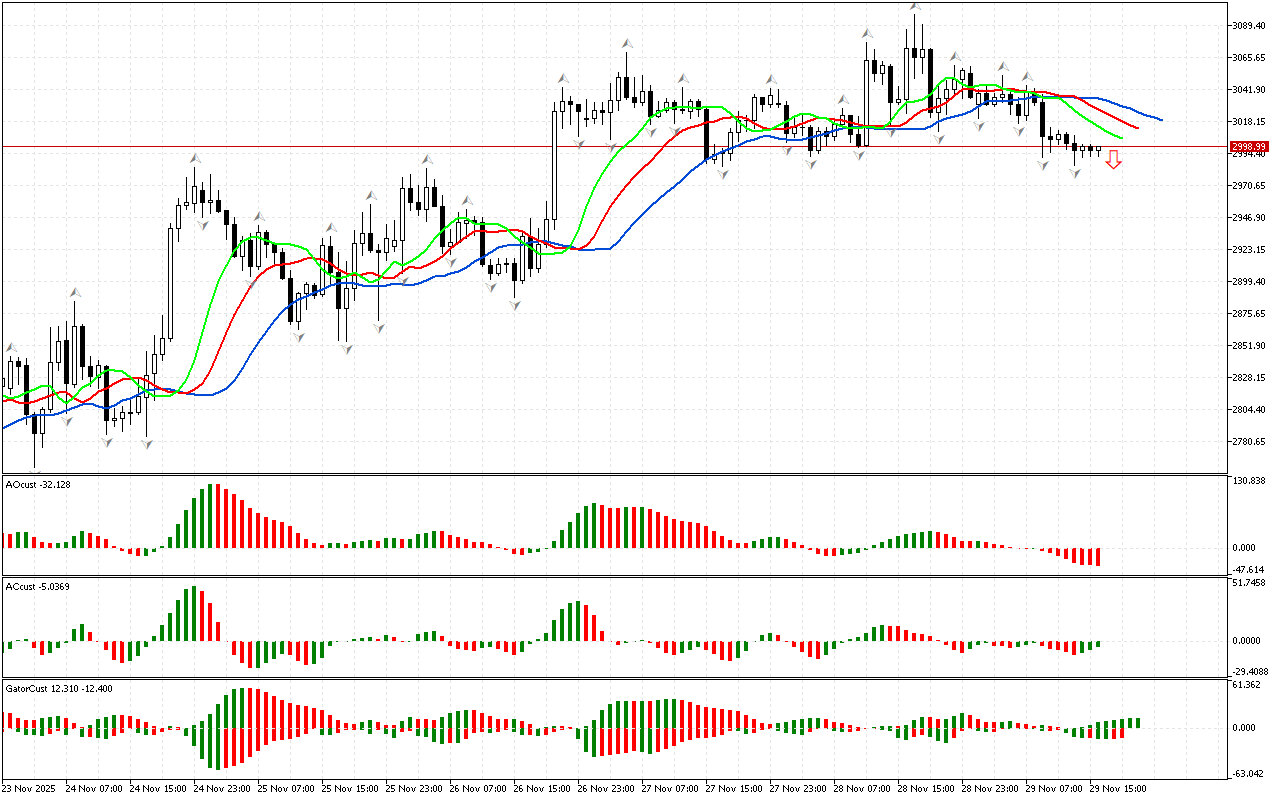
Task: Click the 23 Nov 2025 date label
Action: pos(32,789)
